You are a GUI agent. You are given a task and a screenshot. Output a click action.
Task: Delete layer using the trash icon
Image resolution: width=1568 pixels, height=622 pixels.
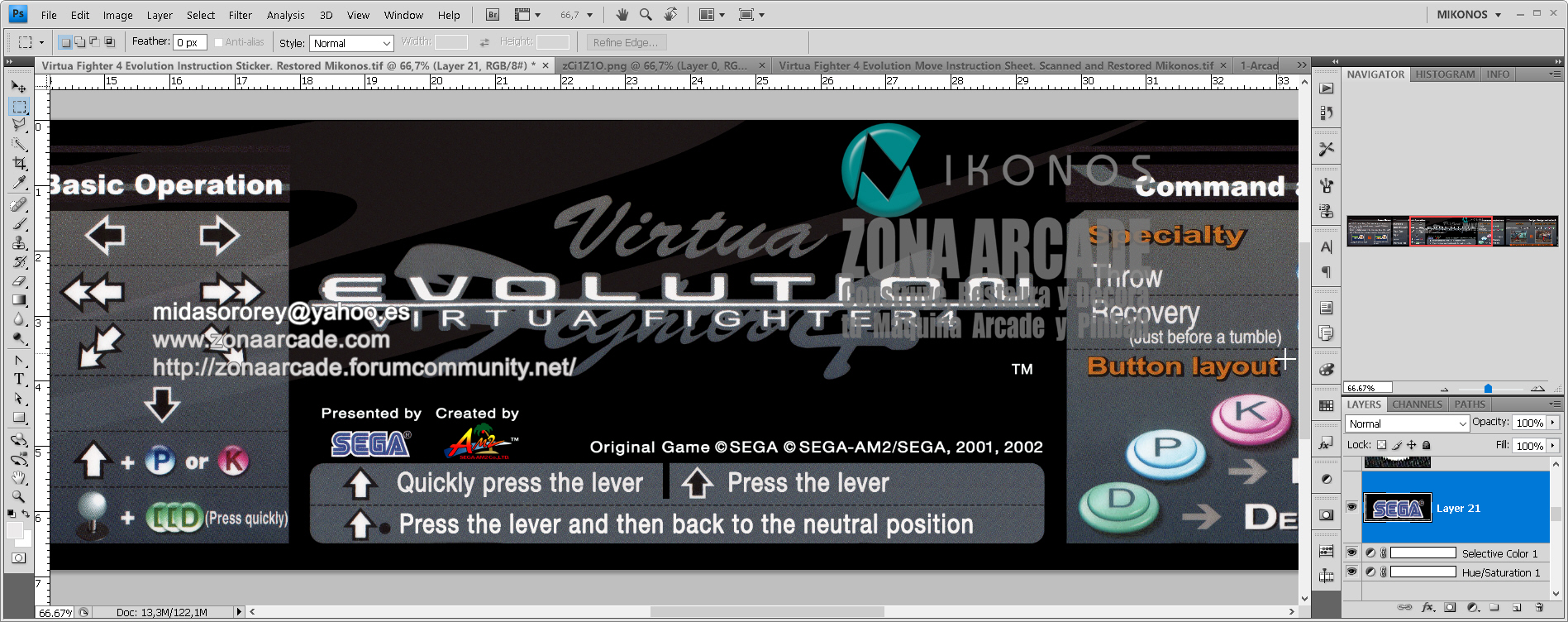coord(1540,607)
